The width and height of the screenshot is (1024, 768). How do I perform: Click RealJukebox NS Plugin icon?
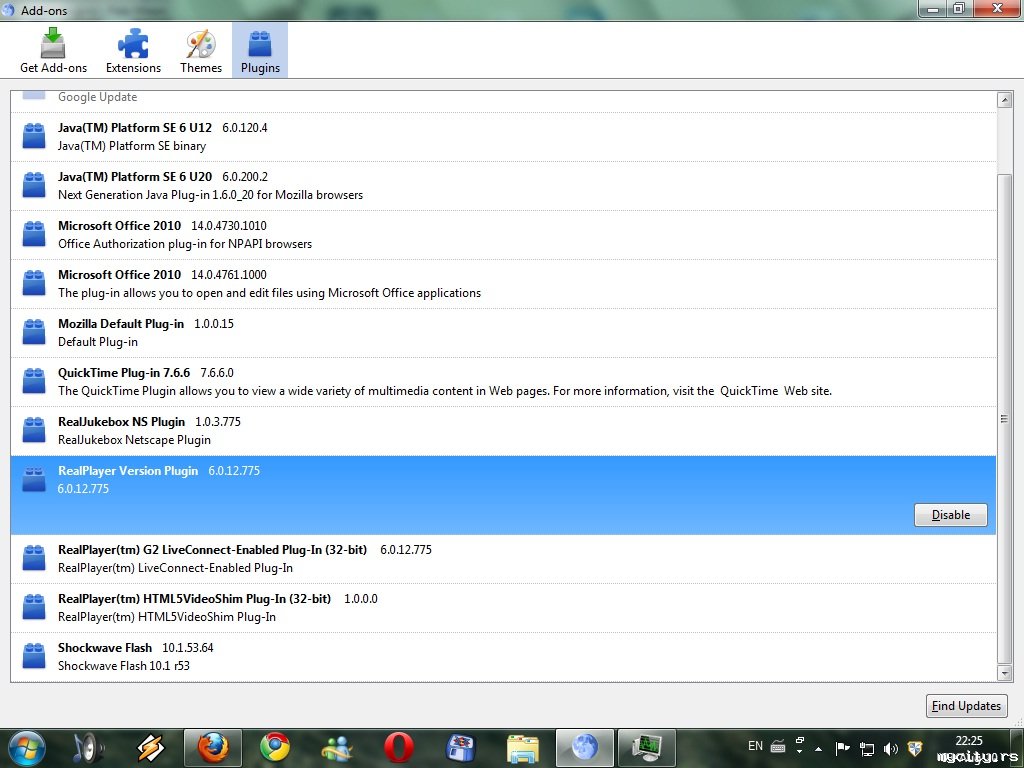(34, 430)
